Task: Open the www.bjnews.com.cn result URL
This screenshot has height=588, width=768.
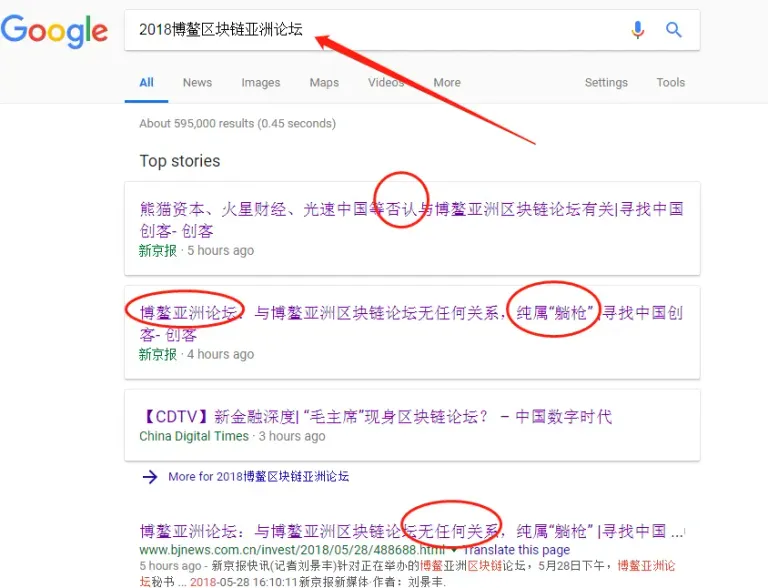Action: coord(292,550)
